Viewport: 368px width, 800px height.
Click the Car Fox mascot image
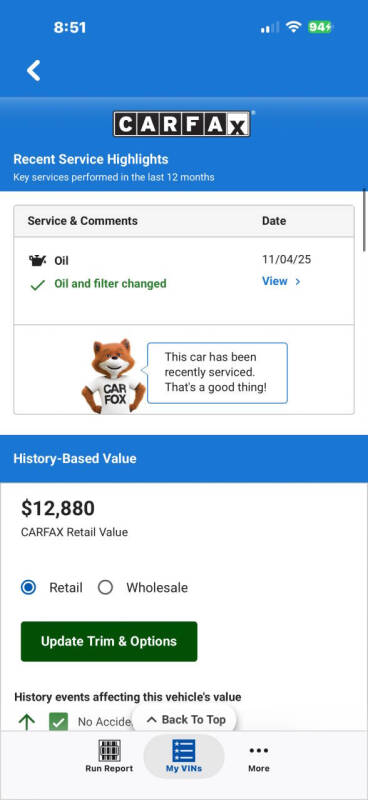pos(113,376)
